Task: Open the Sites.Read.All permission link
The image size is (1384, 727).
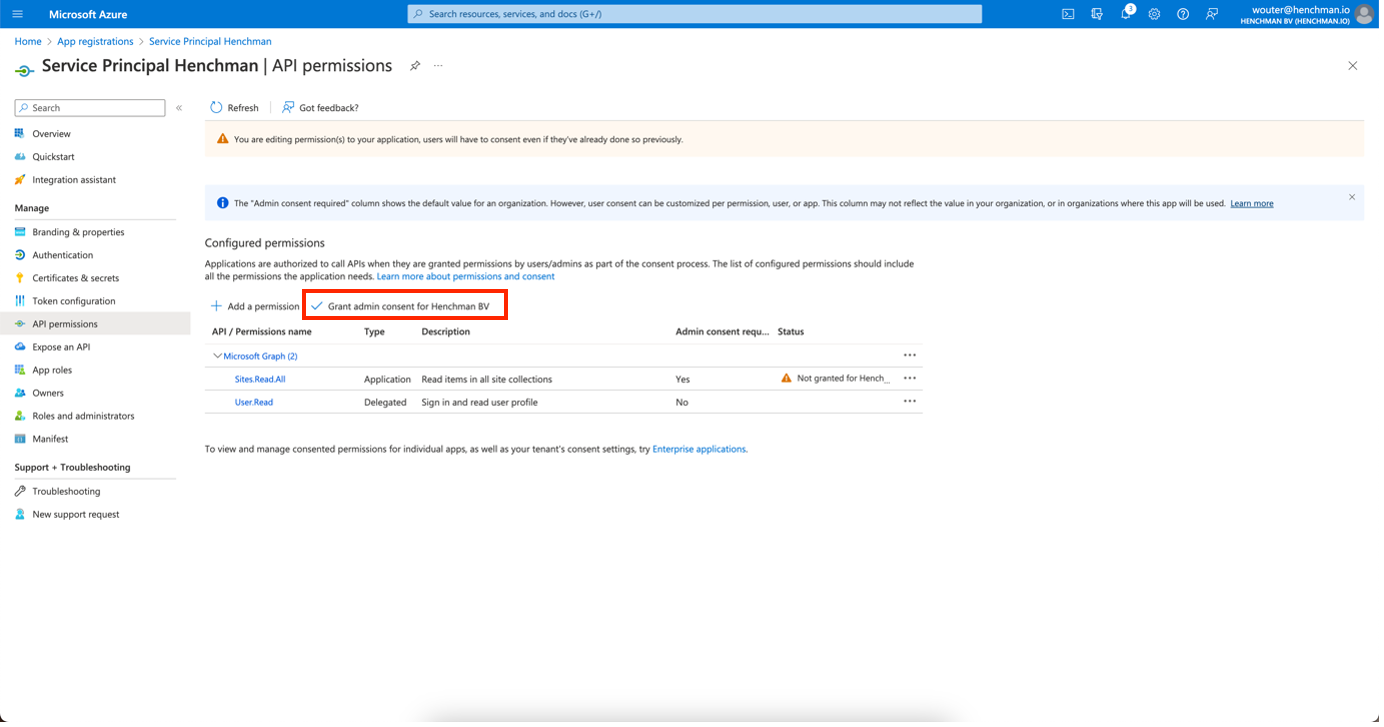Action: [260, 379]
